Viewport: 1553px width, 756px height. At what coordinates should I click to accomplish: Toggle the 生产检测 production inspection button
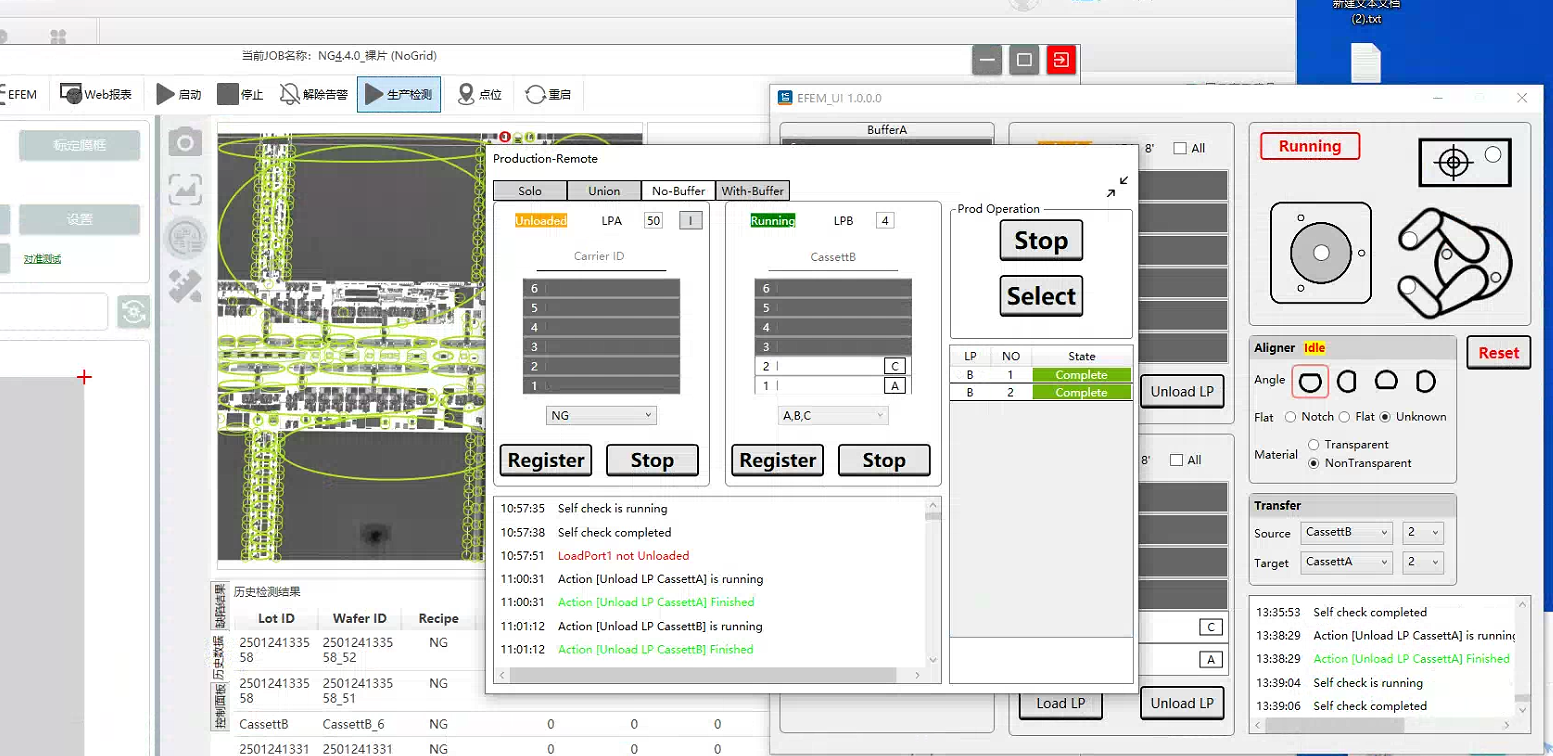[x=398, y=94]
